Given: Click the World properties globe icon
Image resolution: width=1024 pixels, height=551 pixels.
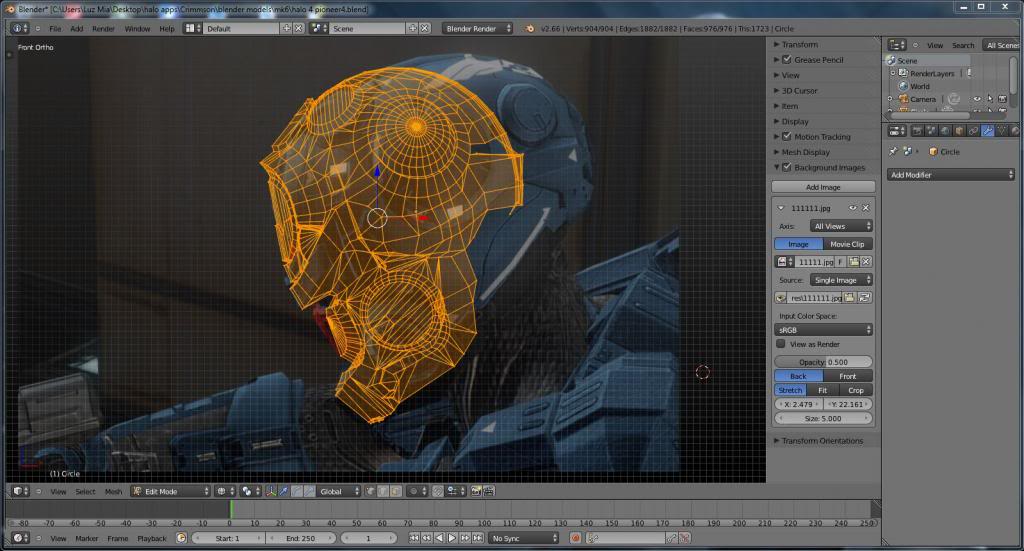Looking at the screenshot, I should coord(945,130).
